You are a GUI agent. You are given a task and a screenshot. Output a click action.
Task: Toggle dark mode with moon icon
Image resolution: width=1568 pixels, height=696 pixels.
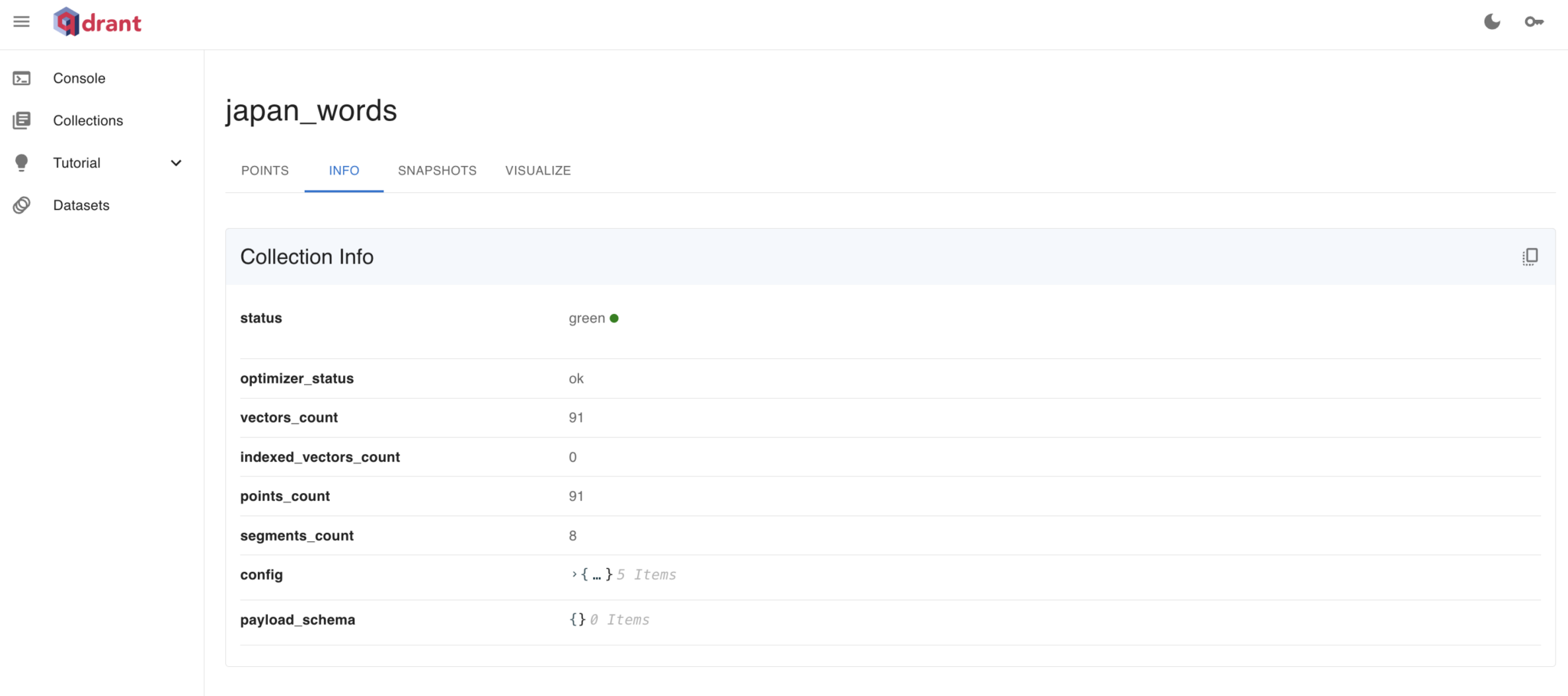[1491, 22]
